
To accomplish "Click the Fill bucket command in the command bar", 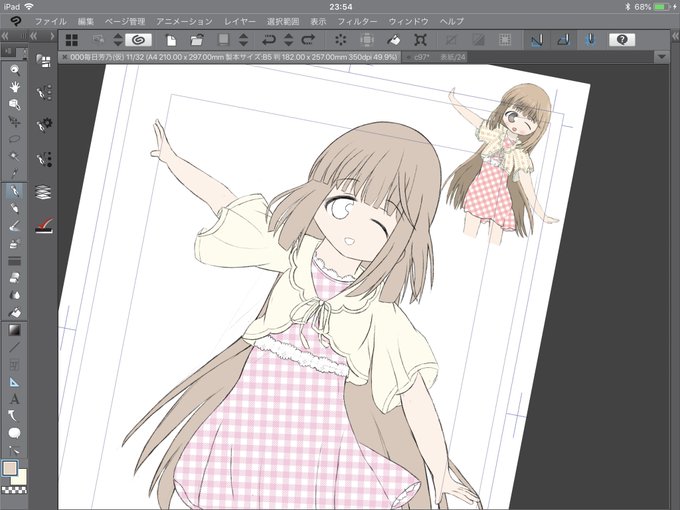I will [393, 40].
